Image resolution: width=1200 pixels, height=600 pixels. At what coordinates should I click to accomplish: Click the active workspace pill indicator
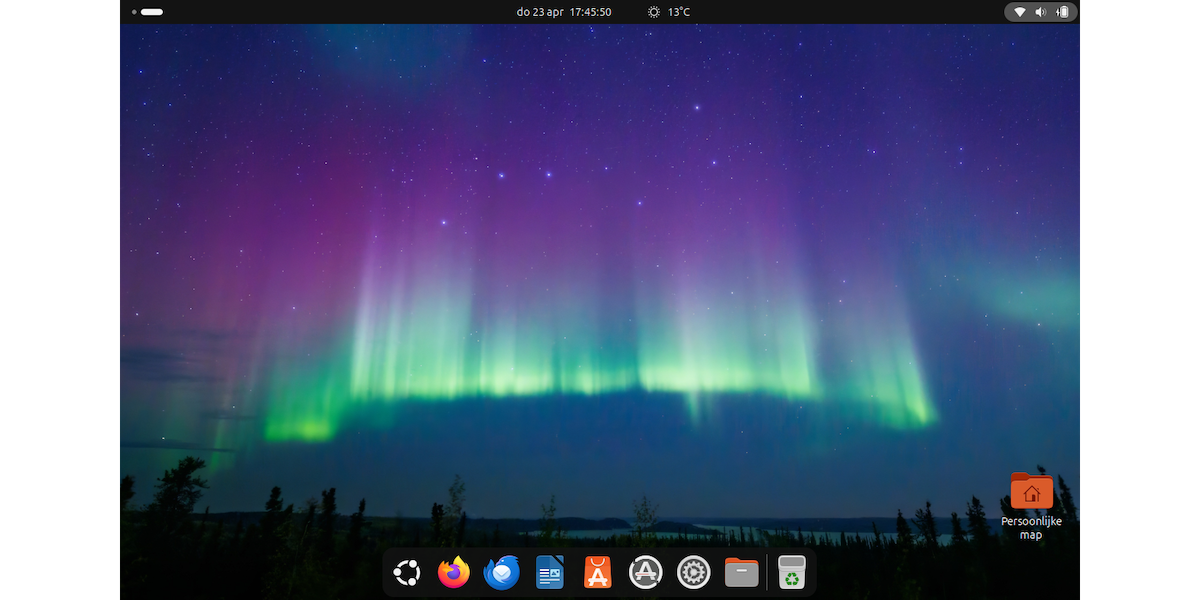(x=152, y=12)
